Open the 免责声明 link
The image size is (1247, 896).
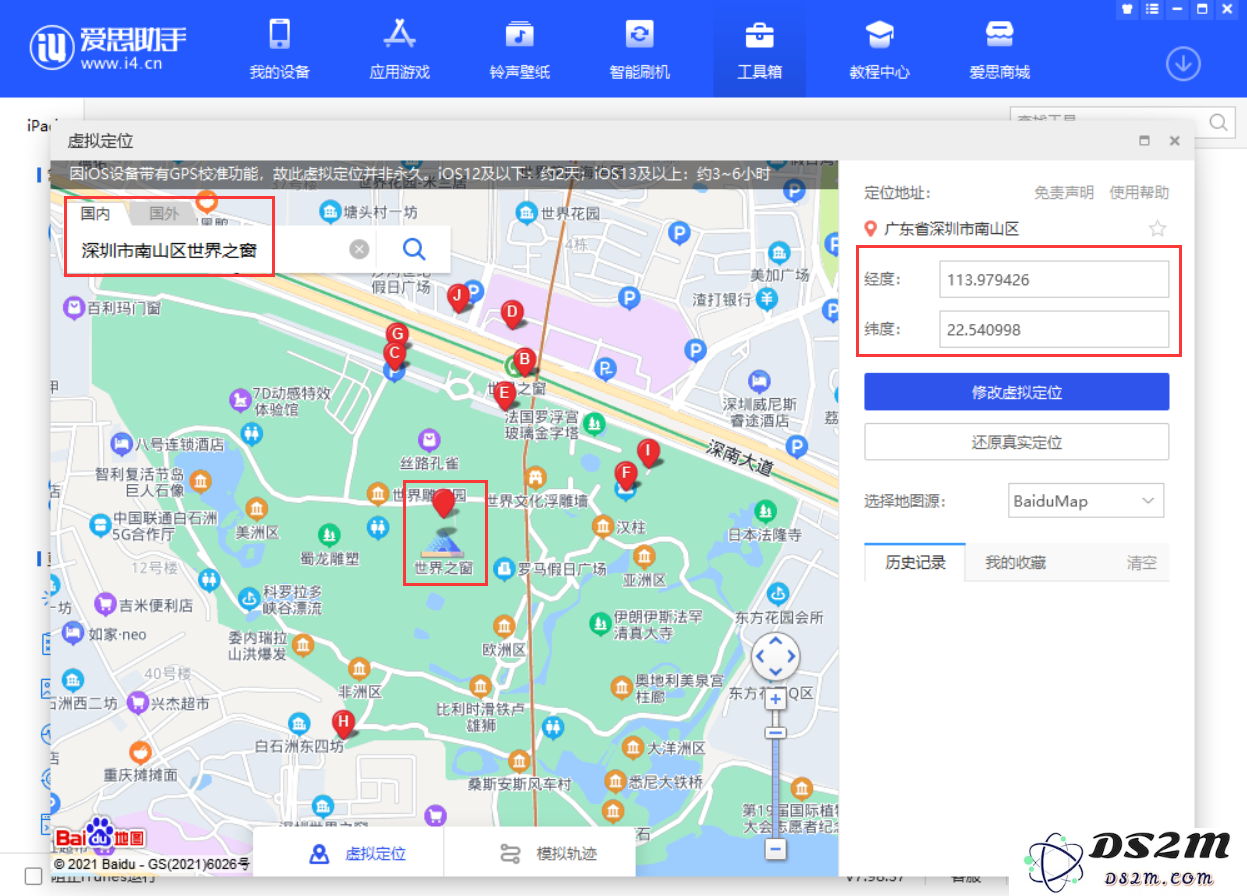coord(1064,192)
